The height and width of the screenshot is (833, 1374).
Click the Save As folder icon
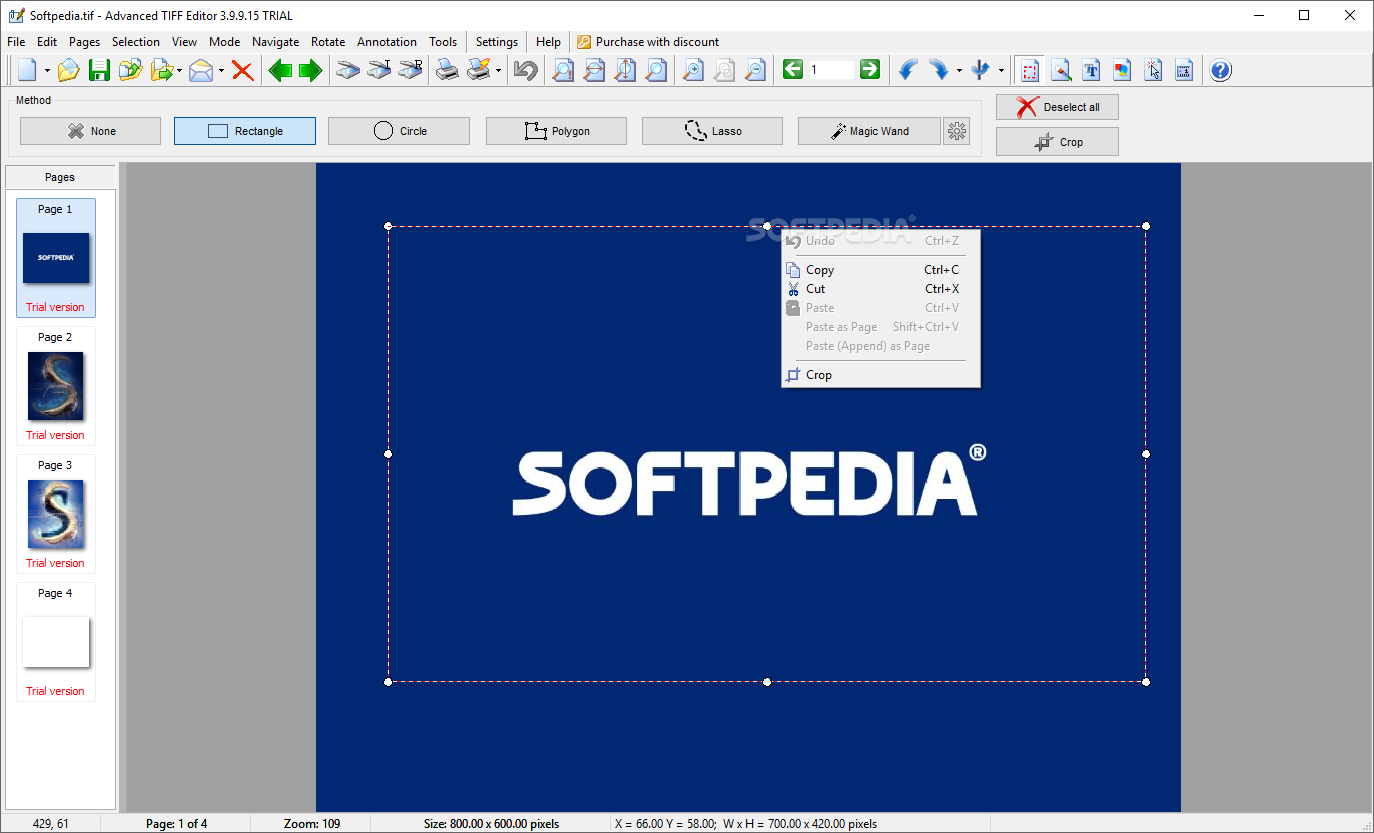click(x=130, y=70)
